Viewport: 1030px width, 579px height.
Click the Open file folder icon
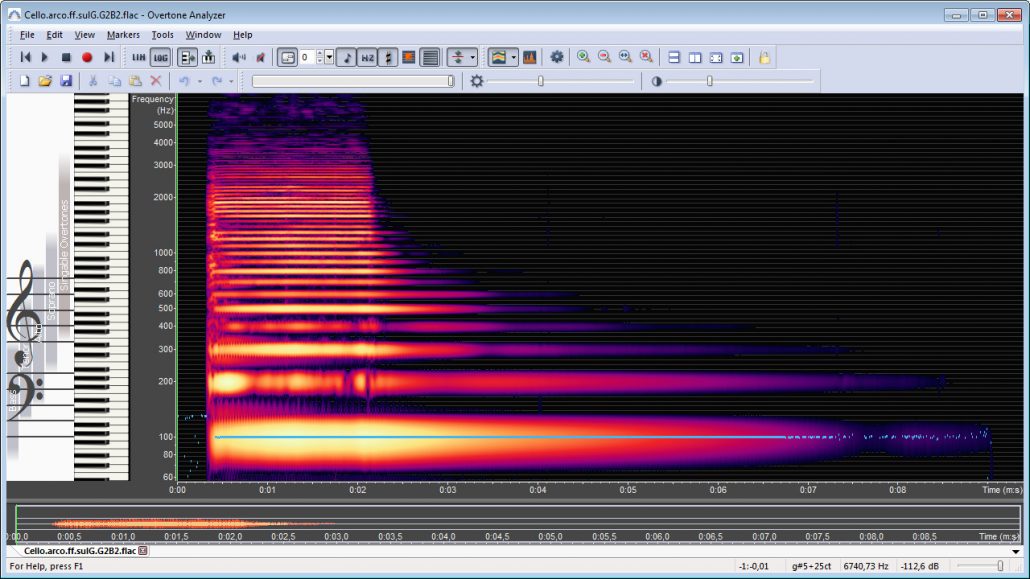pos(45,80)
